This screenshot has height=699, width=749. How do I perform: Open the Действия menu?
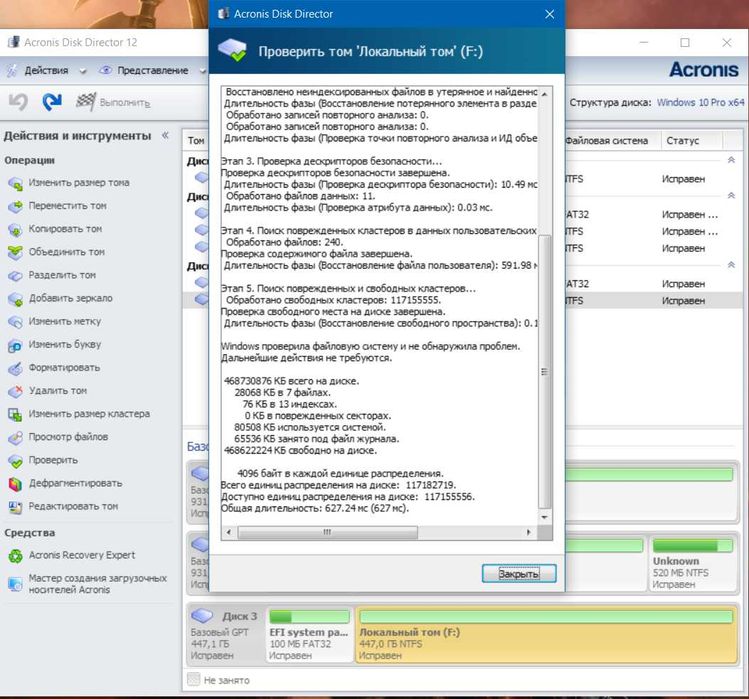46,71
